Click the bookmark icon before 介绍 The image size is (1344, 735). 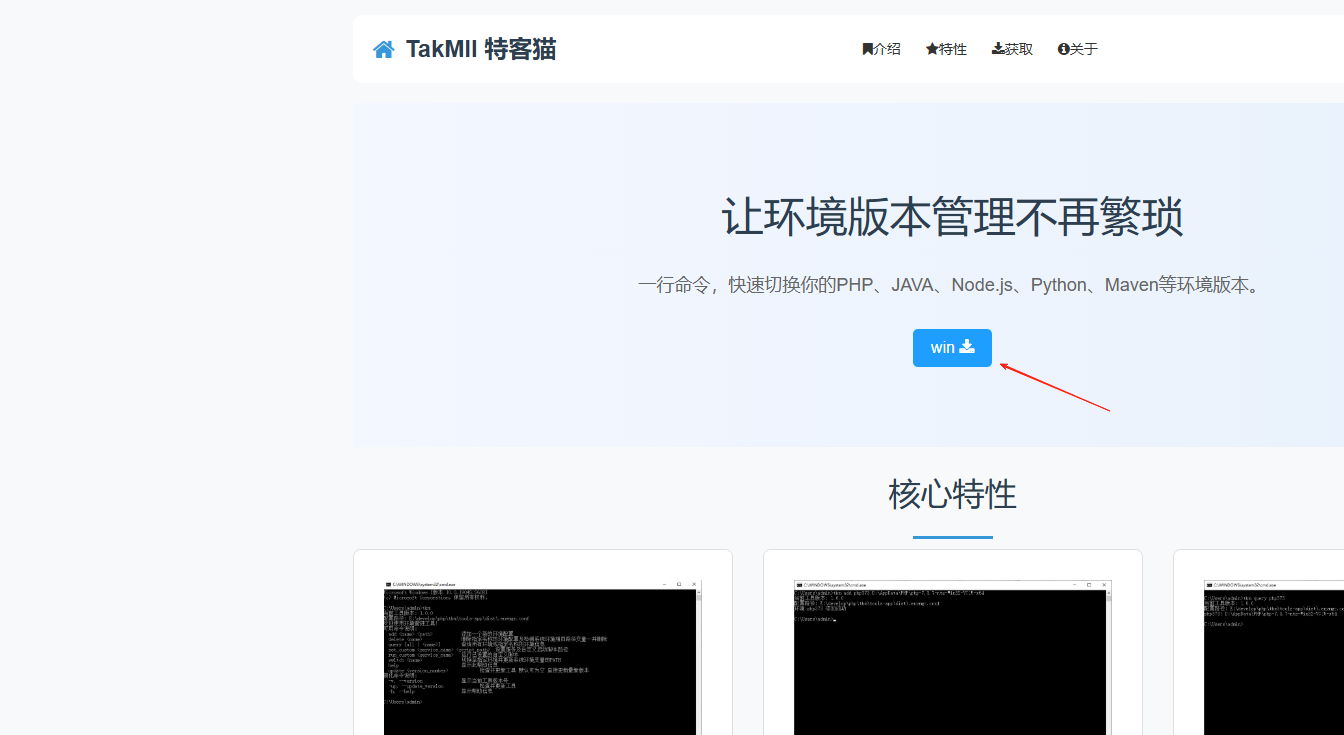(x=867, y=49)
